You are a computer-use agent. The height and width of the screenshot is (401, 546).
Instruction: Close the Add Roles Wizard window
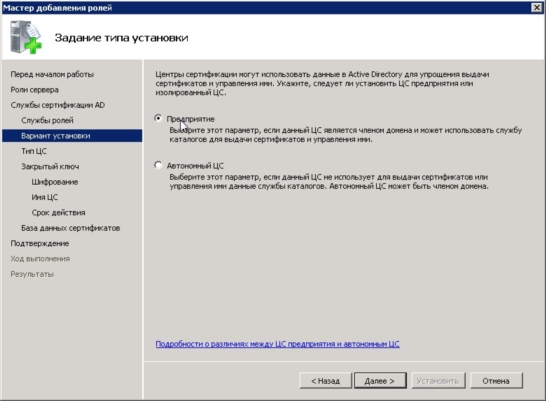pos(537,7)
